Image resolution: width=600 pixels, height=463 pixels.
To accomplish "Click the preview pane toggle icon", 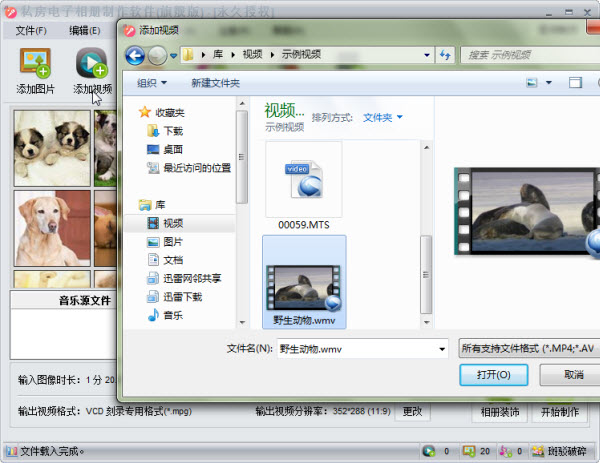I will point(575,83).
